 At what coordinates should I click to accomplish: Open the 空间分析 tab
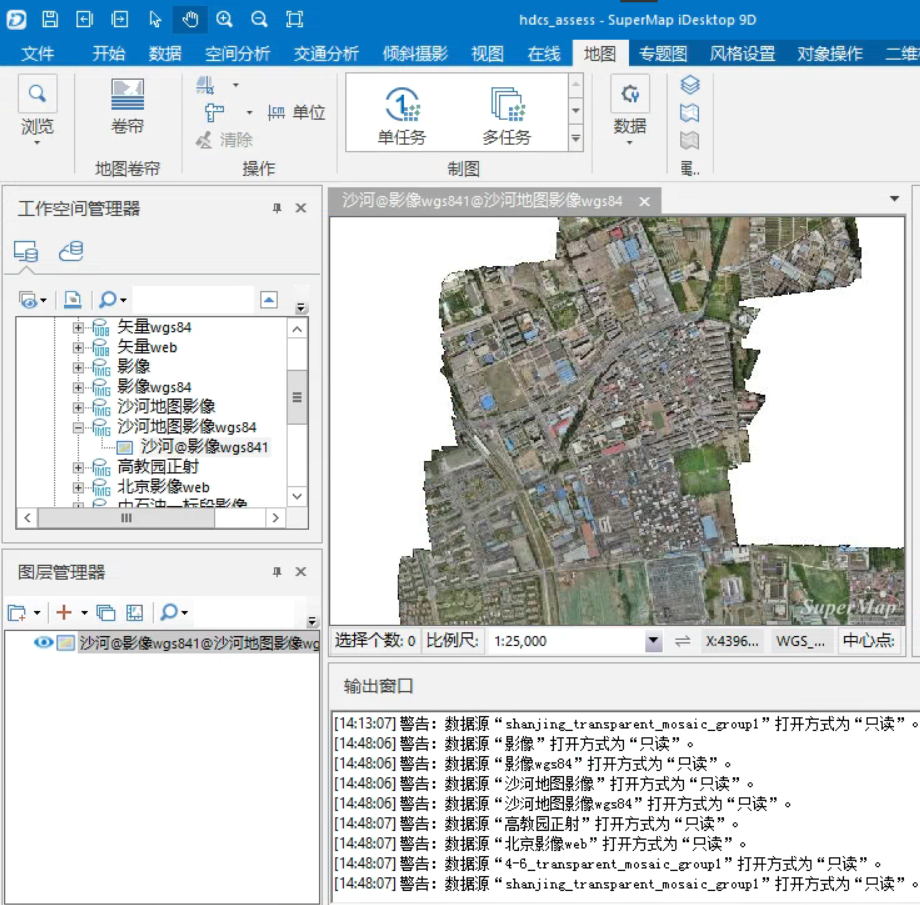(237, 54)
